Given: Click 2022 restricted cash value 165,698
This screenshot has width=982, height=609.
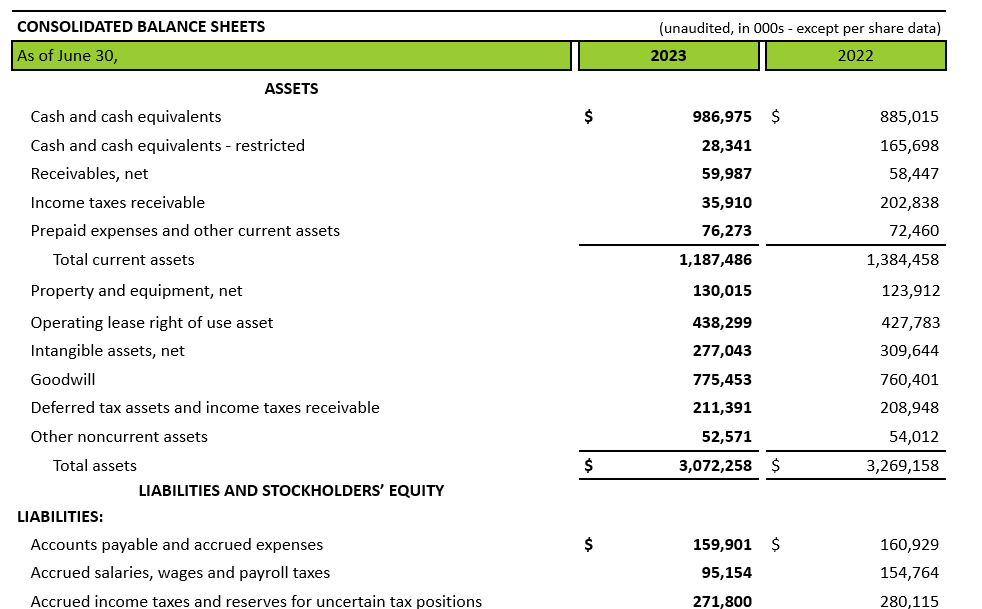Looking at the screenshot, I should tap(909, 146).
